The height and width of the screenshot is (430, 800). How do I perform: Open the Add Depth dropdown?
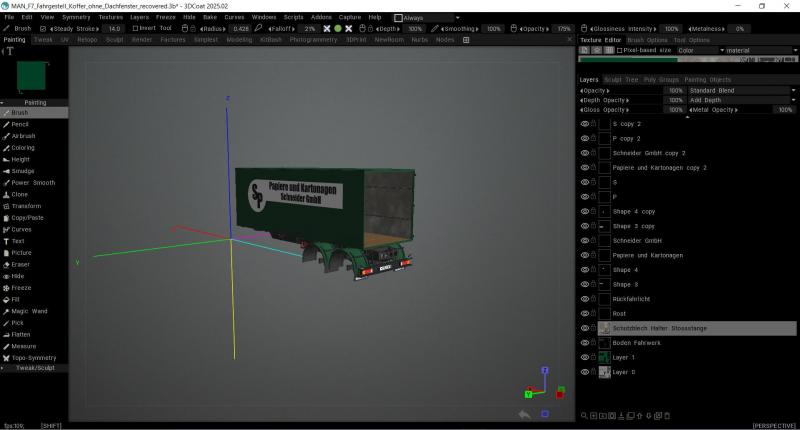pyautogui.click(x=742, y=100)
